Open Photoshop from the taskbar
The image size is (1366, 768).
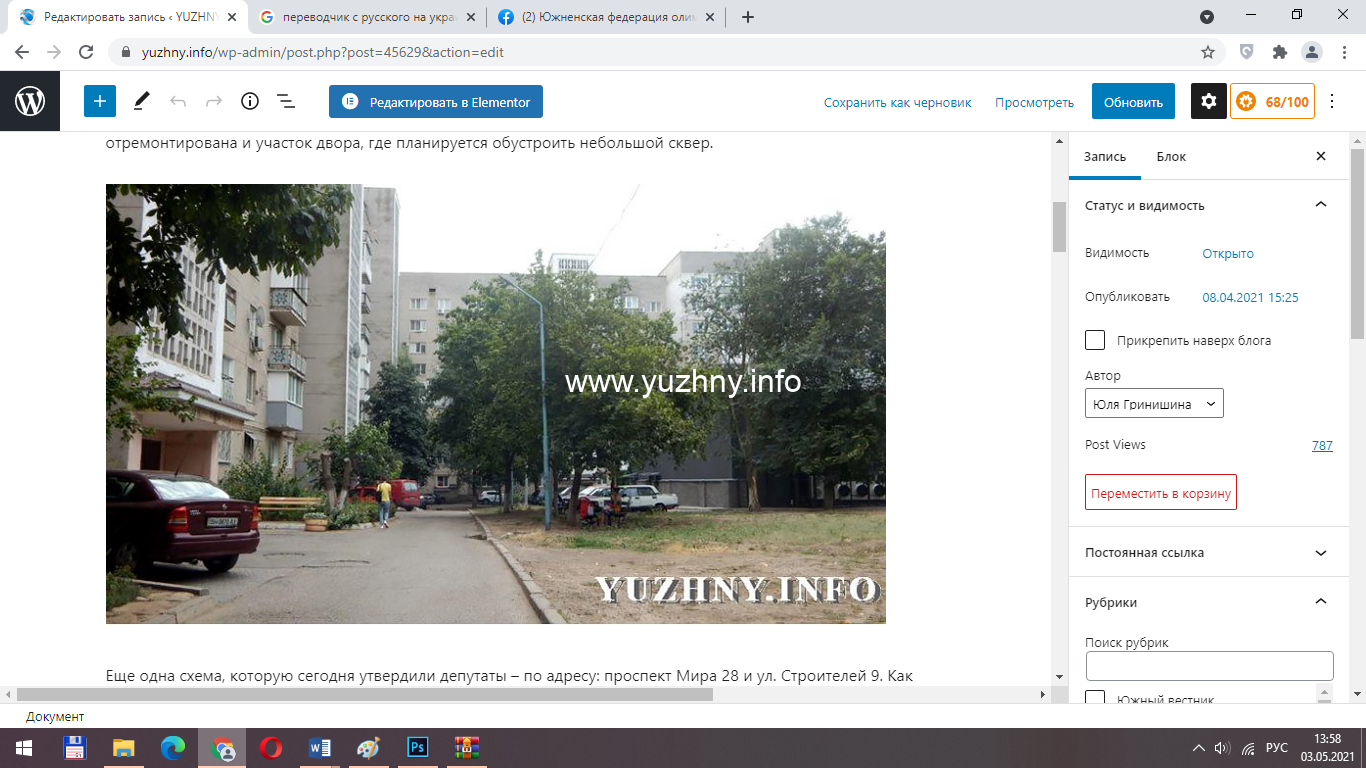coord(417,748)
